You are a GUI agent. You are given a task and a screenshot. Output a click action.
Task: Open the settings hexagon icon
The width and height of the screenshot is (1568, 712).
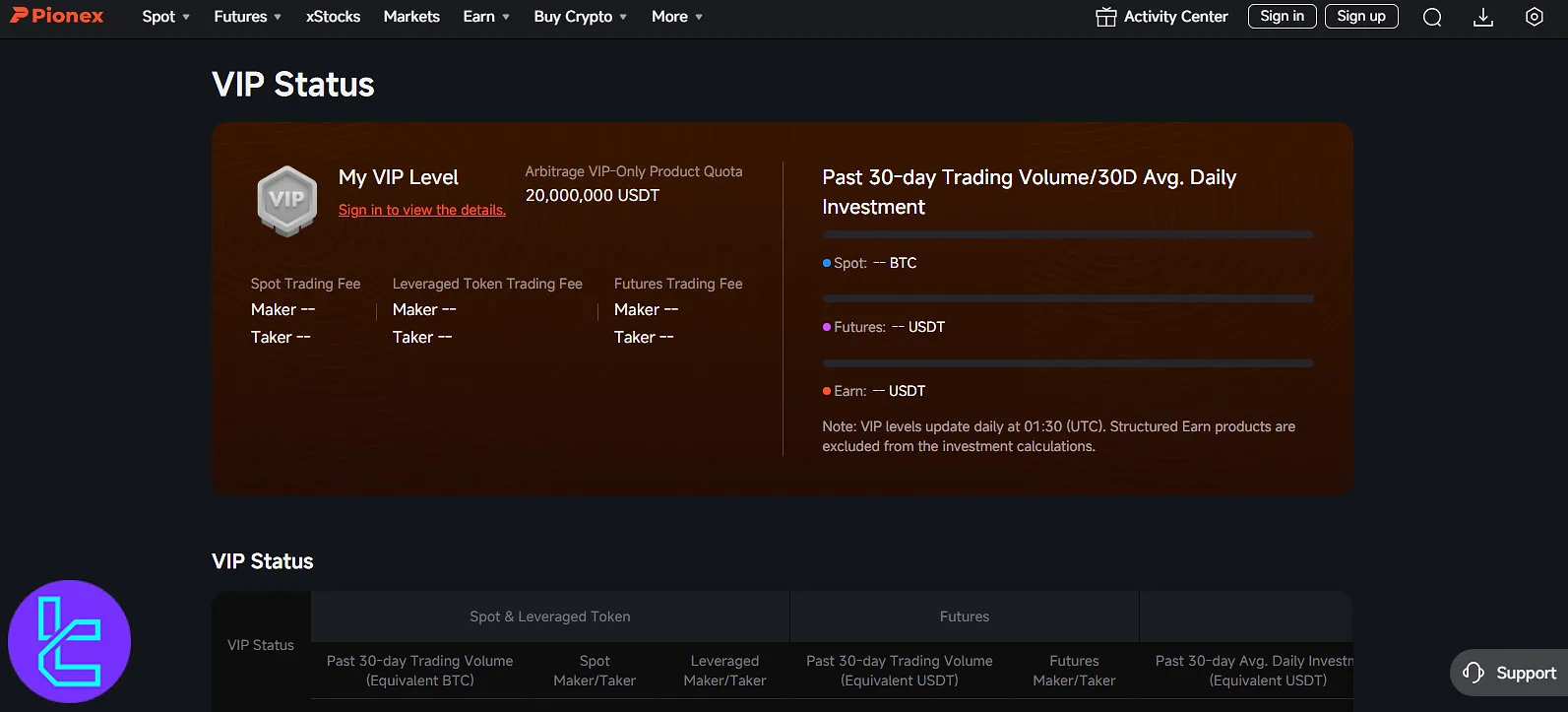point(1534,17)
